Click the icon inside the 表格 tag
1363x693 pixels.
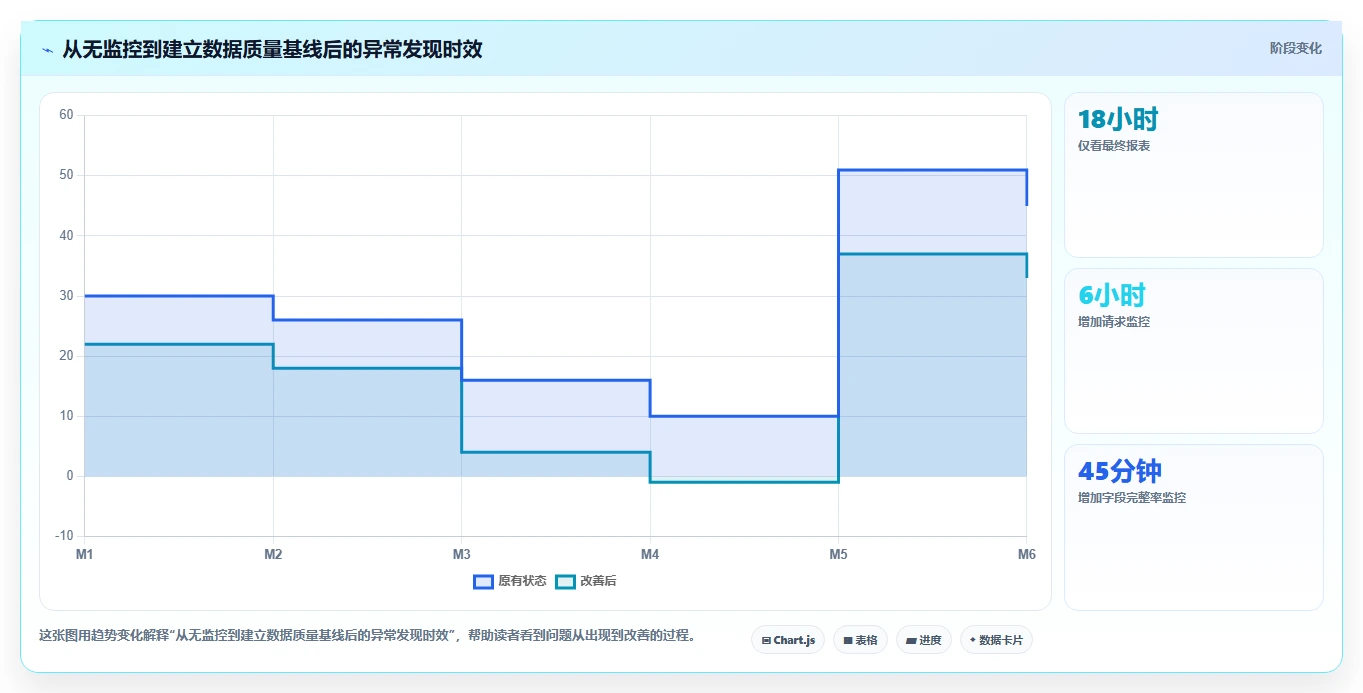(x=848, y=640)
